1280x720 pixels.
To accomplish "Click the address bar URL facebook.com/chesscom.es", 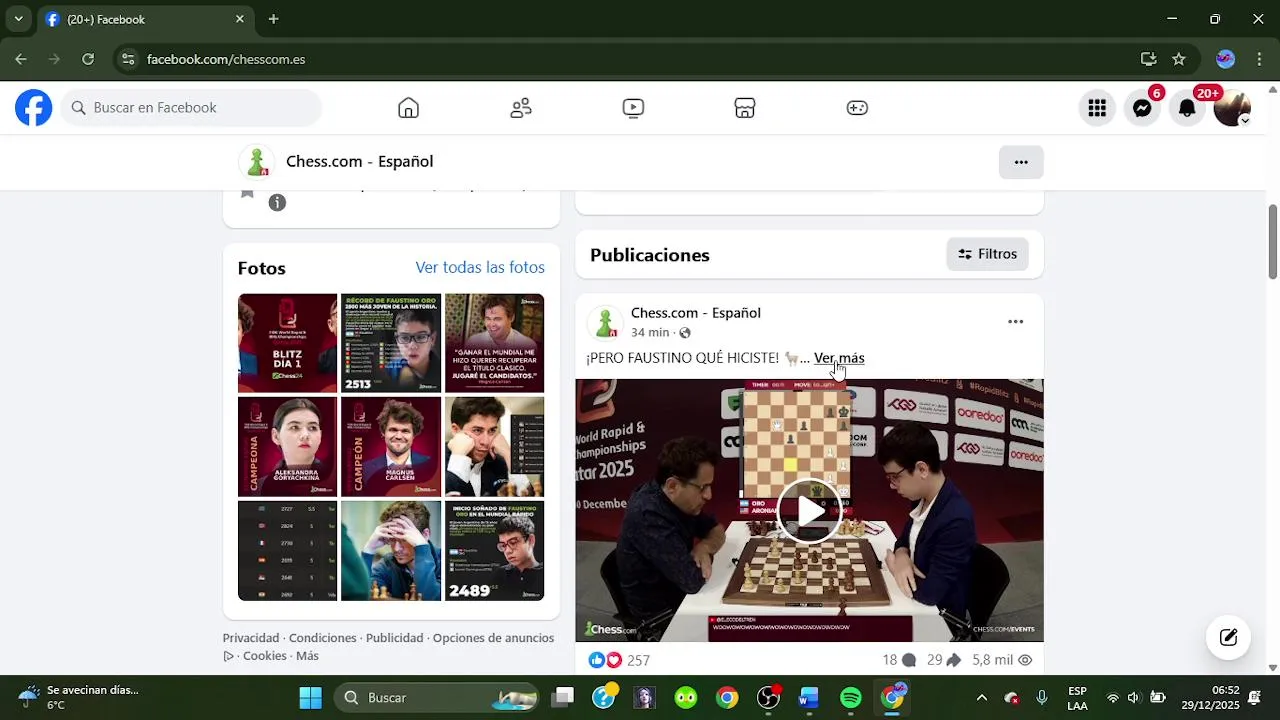I will 226,59.
